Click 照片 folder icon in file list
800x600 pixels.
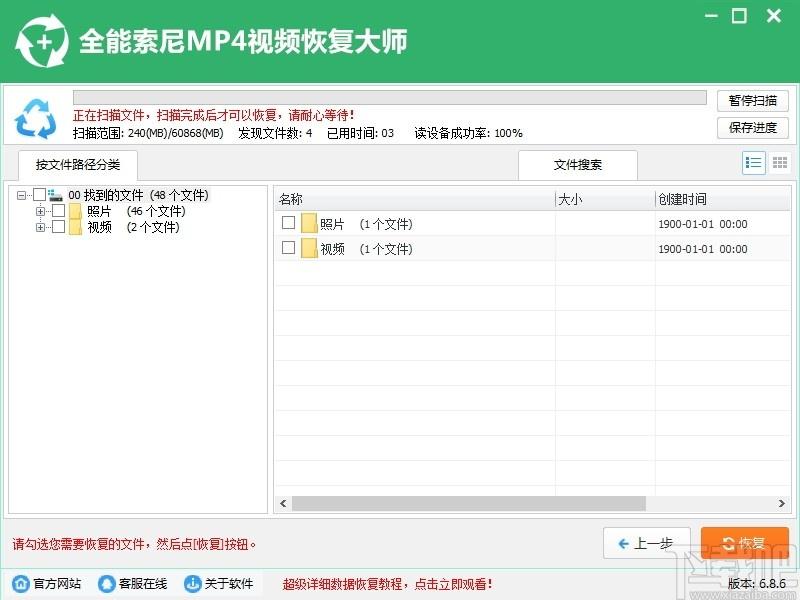[x=309, y=223]
